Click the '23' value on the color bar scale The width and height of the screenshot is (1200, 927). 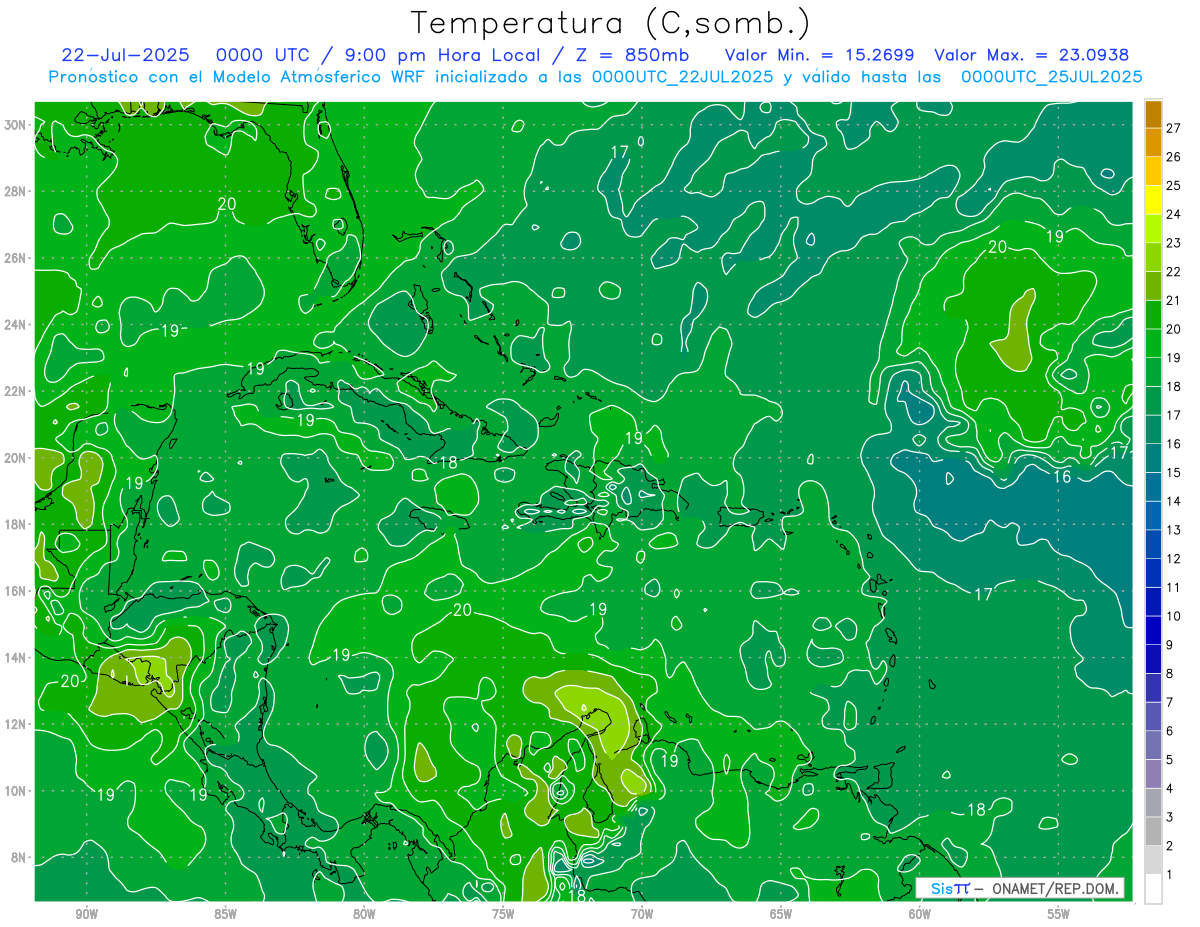pos(1174,242)
